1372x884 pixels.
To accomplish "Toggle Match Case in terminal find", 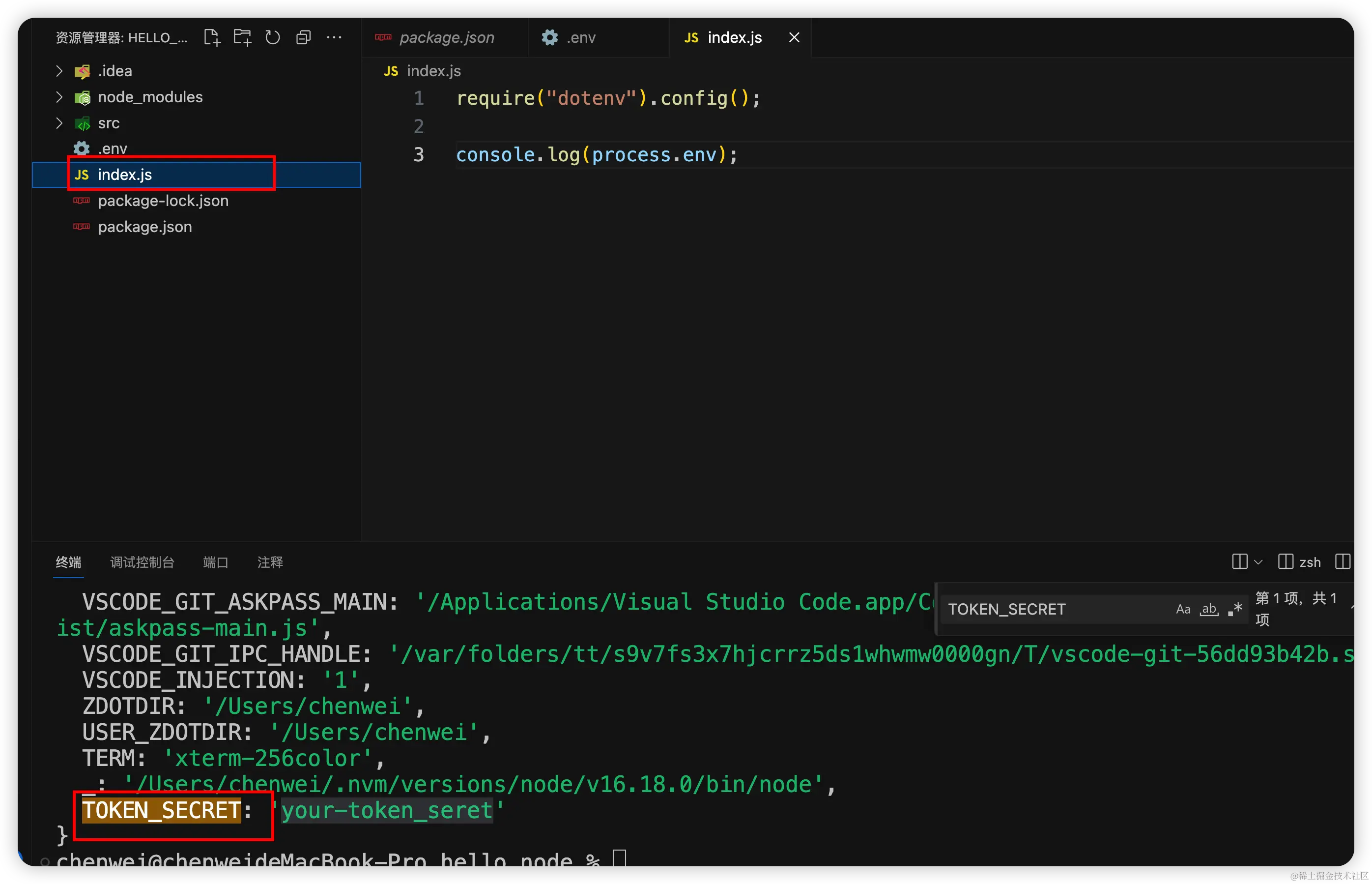I will [x=1183, y=609].
